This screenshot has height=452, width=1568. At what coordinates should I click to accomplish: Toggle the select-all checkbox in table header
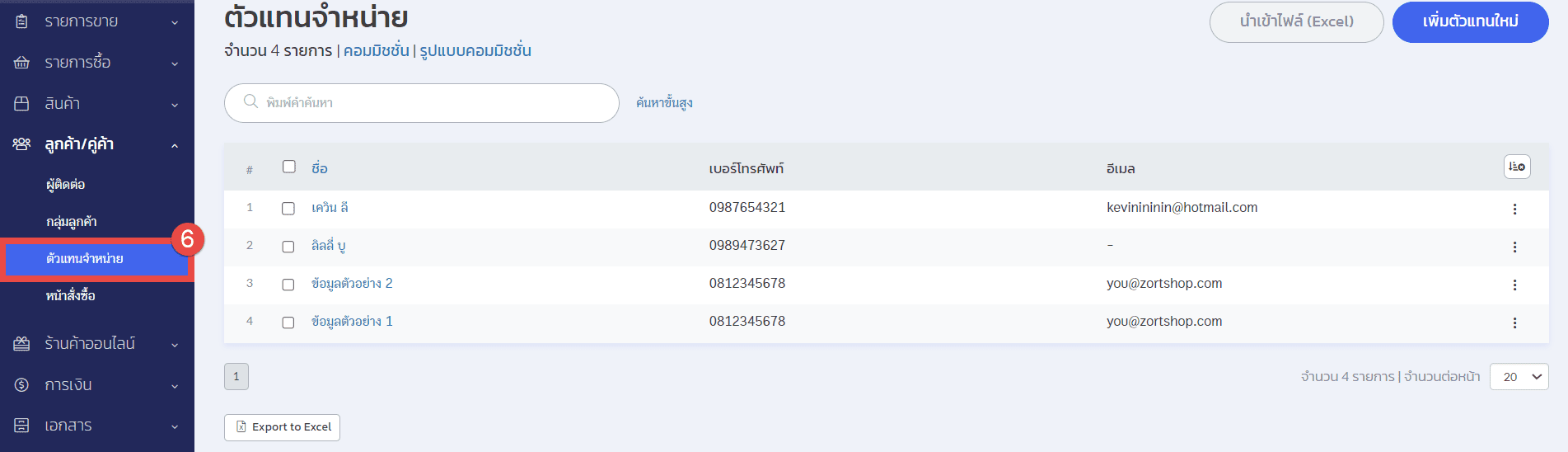[289, 167]
